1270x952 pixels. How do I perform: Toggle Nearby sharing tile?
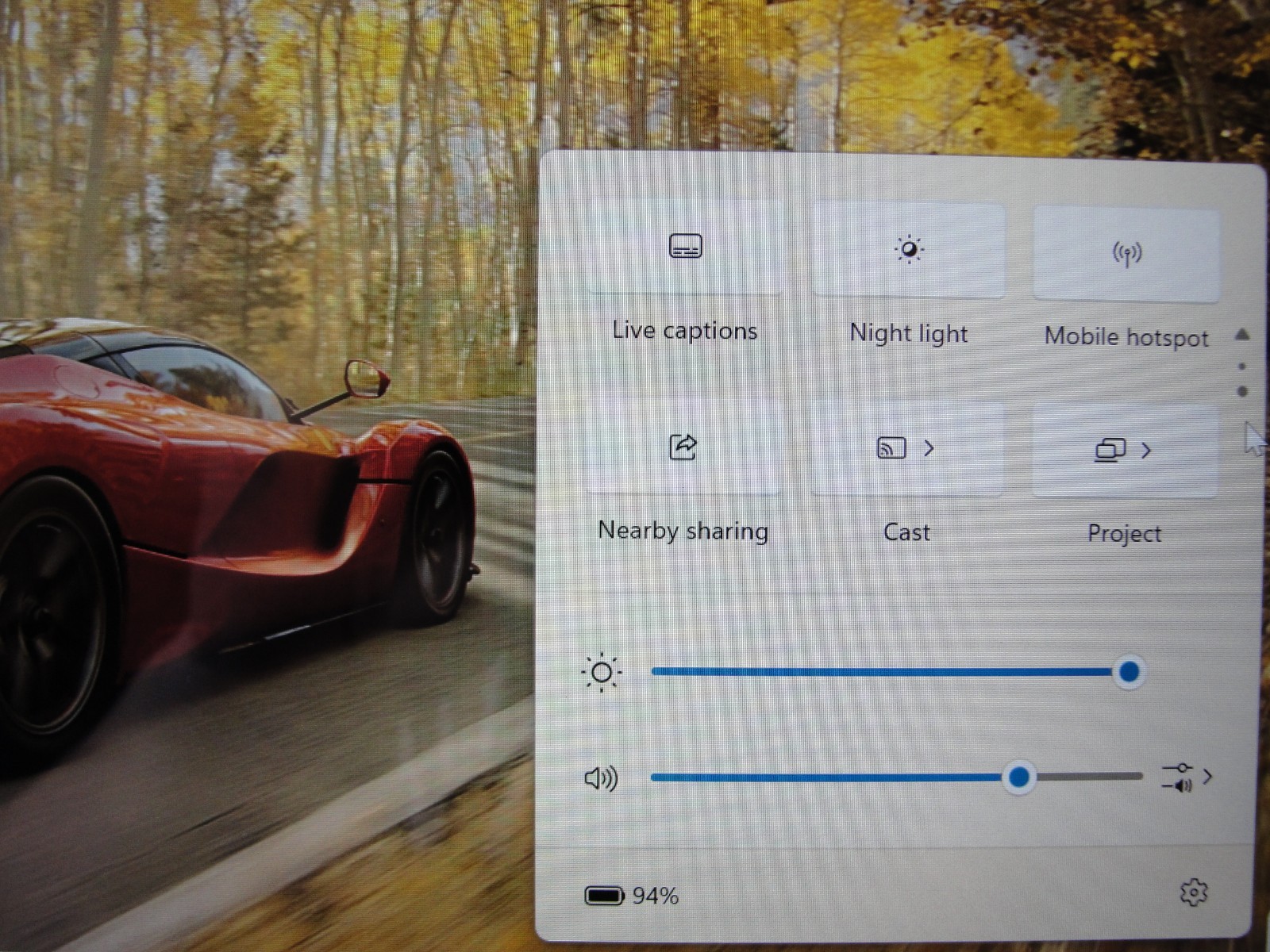pyautogui.click(x=683, y=447)
